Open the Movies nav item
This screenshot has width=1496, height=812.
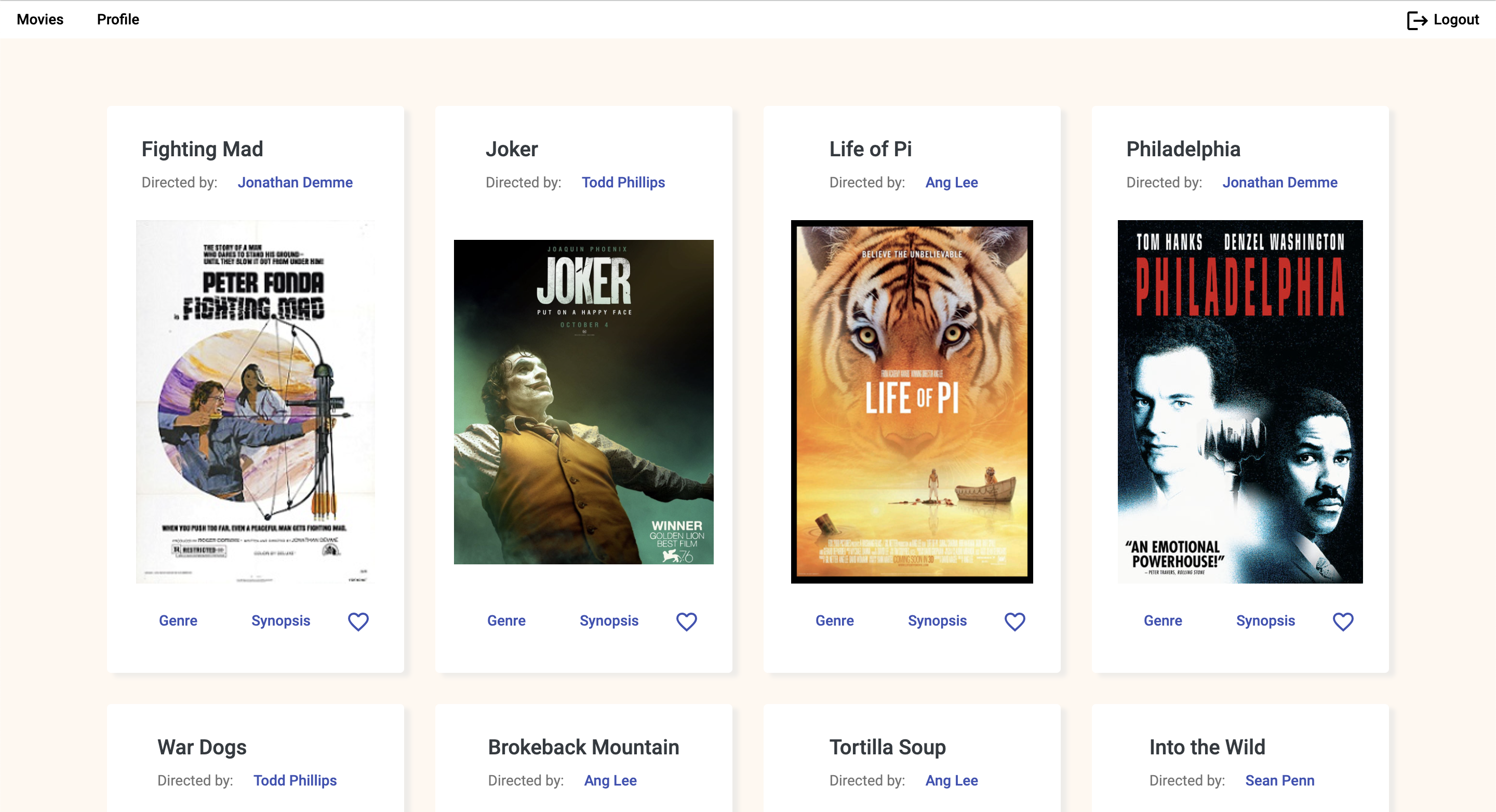[x=40, y=19]
